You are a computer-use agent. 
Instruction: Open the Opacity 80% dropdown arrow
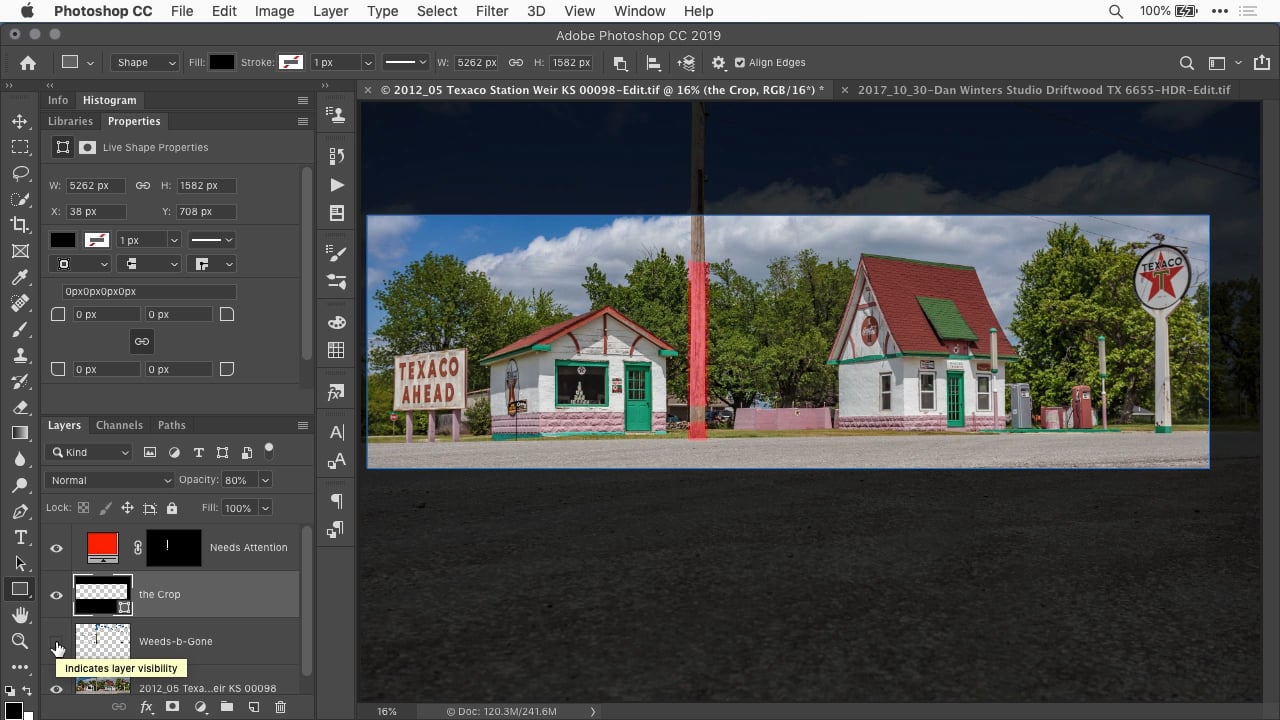(x=265, y=480)
